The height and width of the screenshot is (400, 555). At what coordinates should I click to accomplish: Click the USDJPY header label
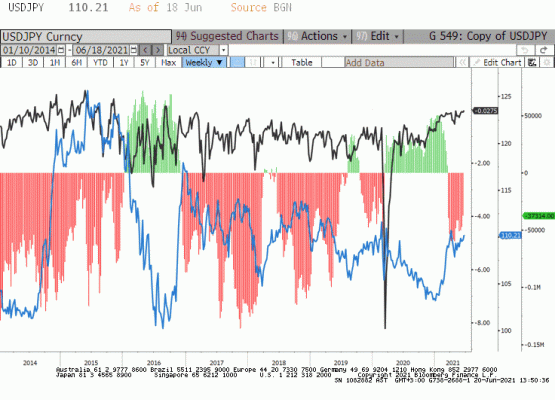[x=26, y=7]
